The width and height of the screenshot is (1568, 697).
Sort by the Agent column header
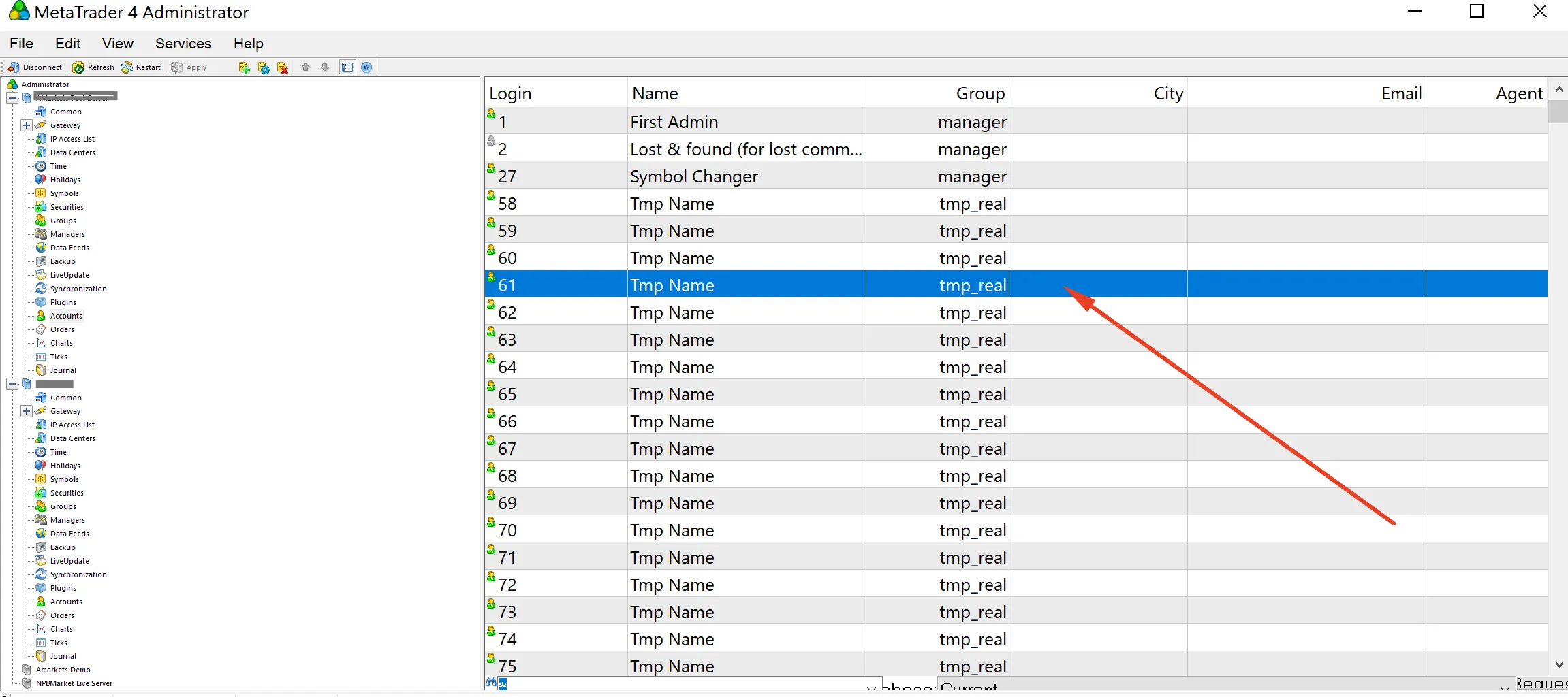click(x=1486, y=93)
